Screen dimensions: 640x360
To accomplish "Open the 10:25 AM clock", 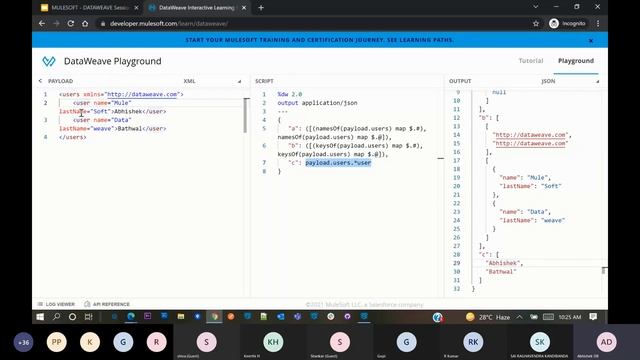I will (x=570, y=317).
